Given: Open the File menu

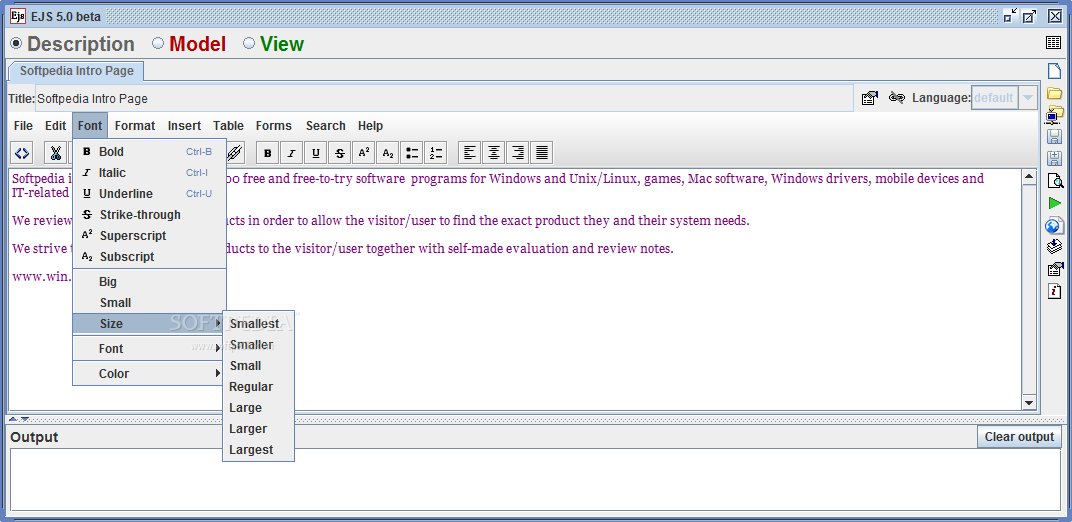Looking at the screenshot, I should click(23, 126).
